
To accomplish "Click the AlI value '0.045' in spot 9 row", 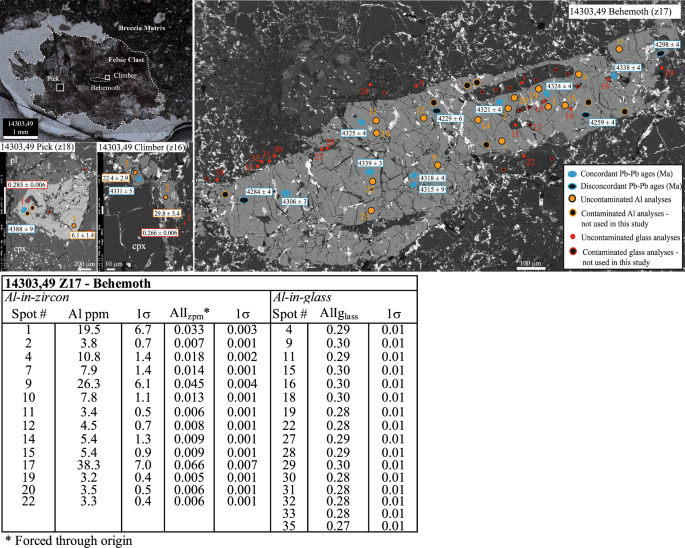I will coord(189,384).
